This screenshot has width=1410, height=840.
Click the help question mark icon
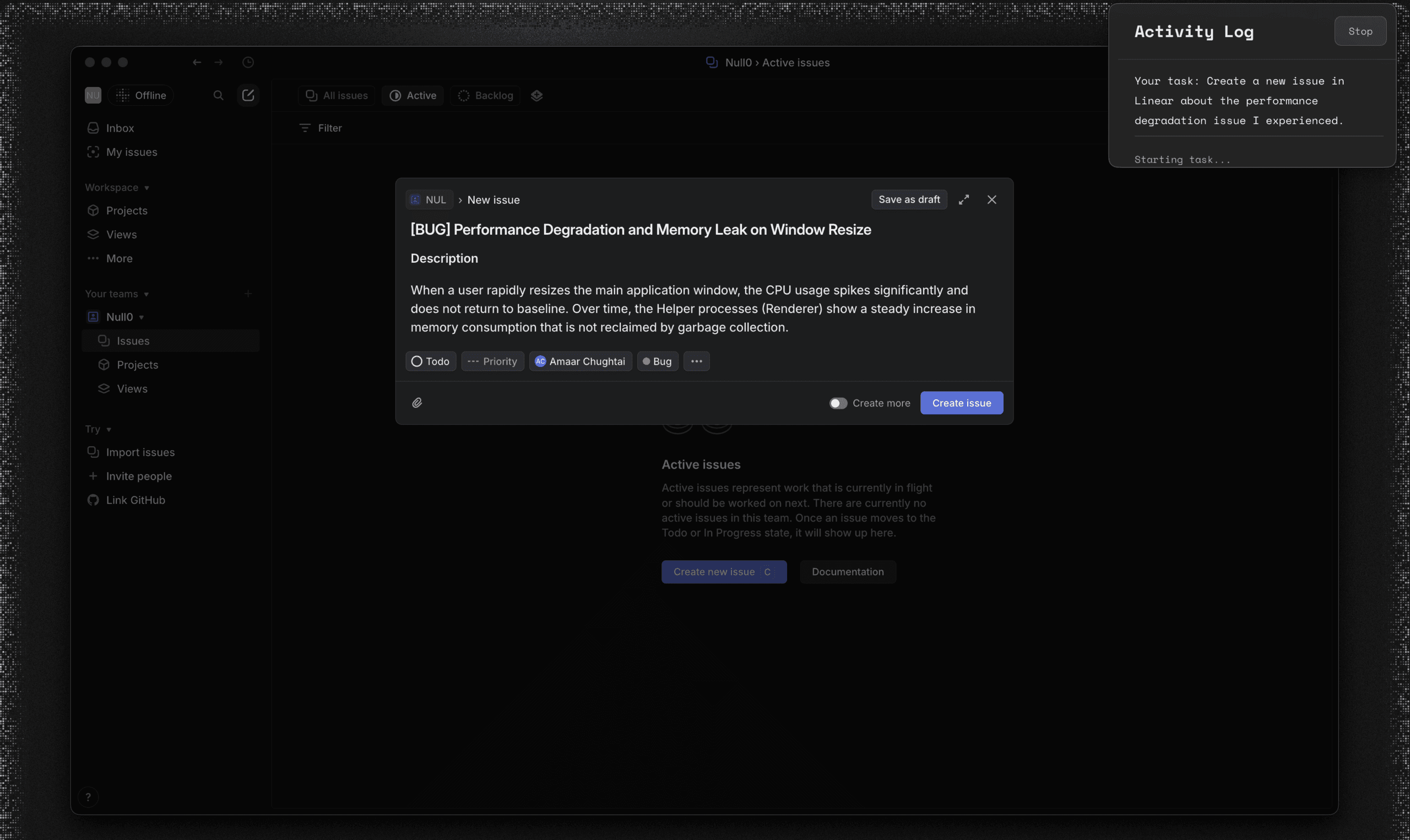[88, 796]
